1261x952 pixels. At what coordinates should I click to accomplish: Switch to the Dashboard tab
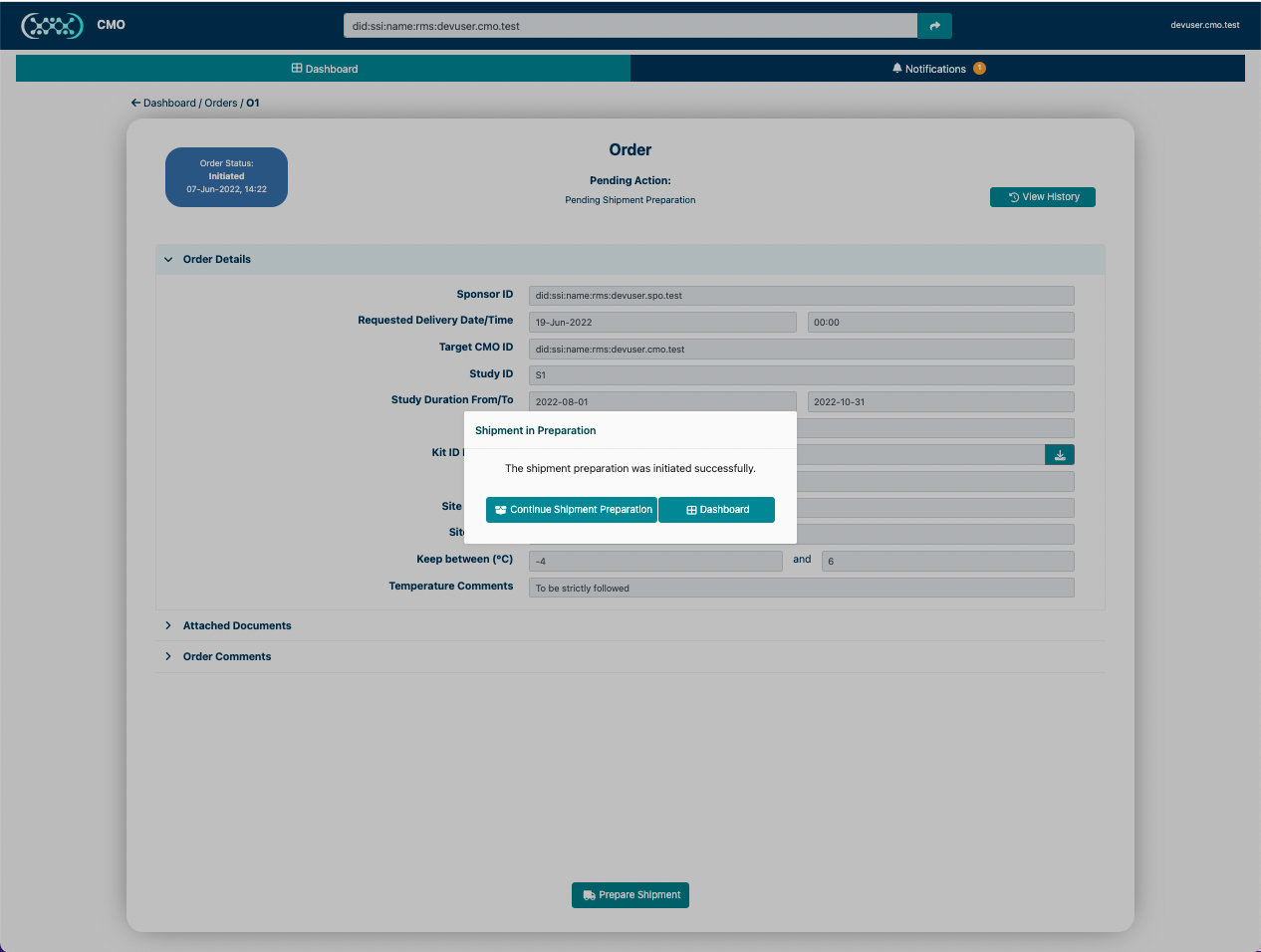[323, 68]
